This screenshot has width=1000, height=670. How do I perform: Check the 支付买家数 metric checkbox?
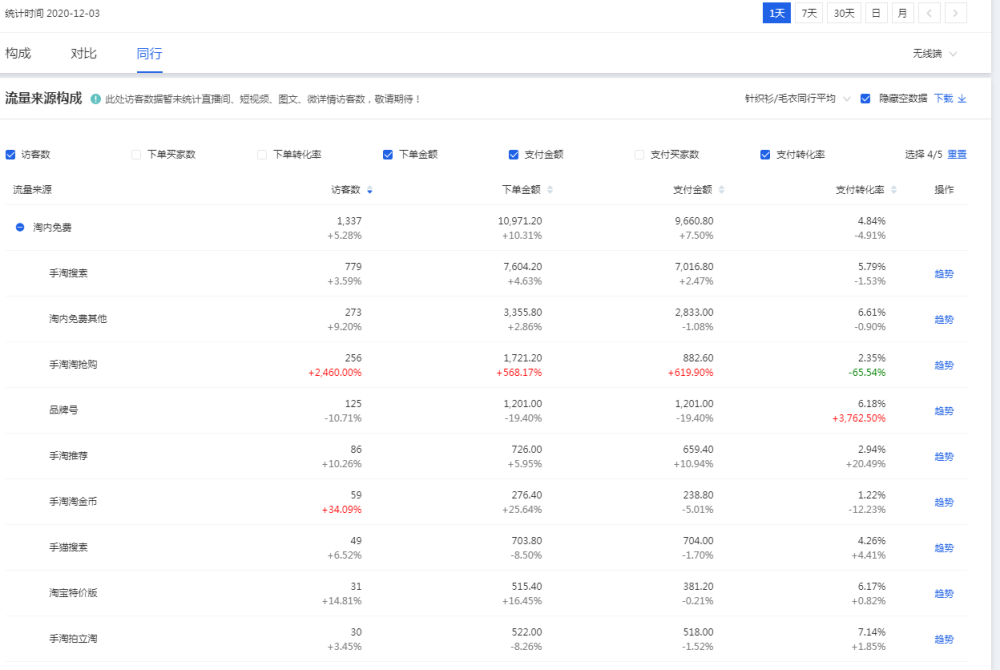click(x=640, y=155)
